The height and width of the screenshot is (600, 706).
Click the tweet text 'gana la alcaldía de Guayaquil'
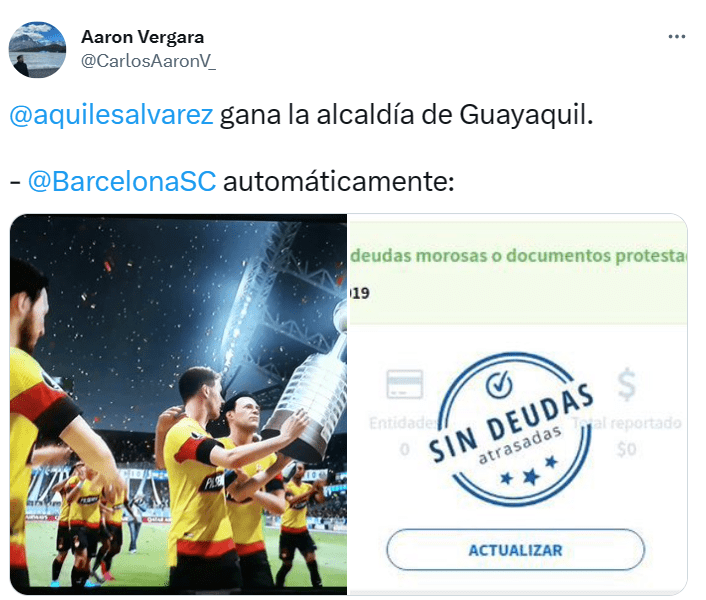point(406,114)
